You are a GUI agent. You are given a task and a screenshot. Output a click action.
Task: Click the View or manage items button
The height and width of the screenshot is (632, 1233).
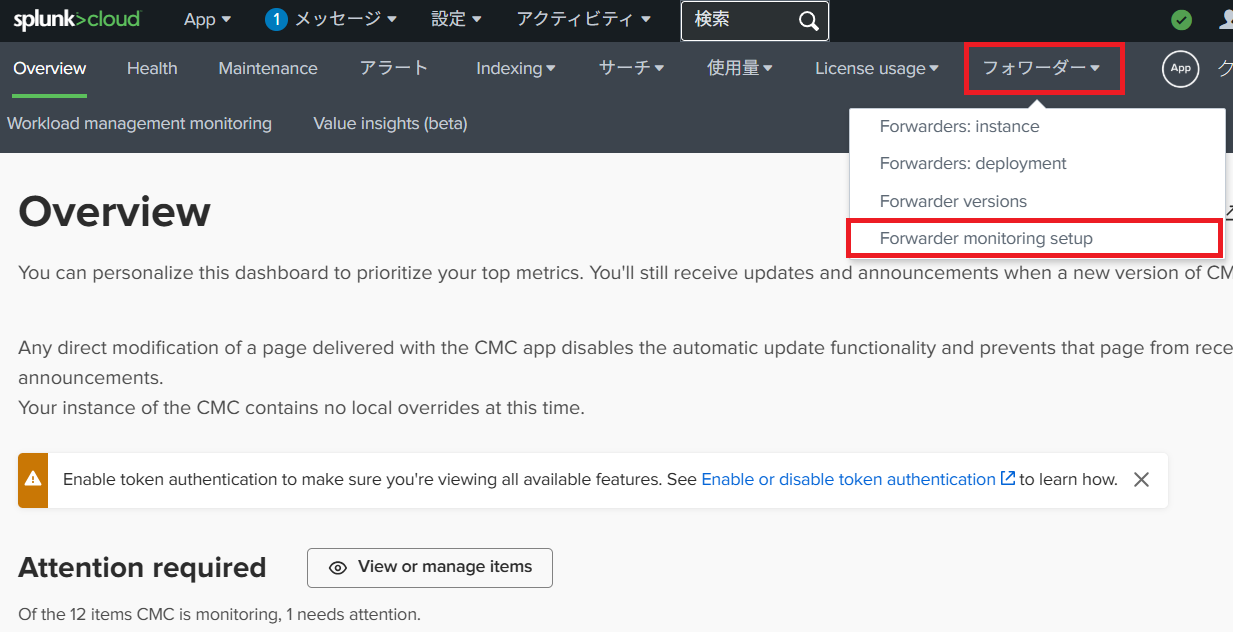[x=429, y=568]
